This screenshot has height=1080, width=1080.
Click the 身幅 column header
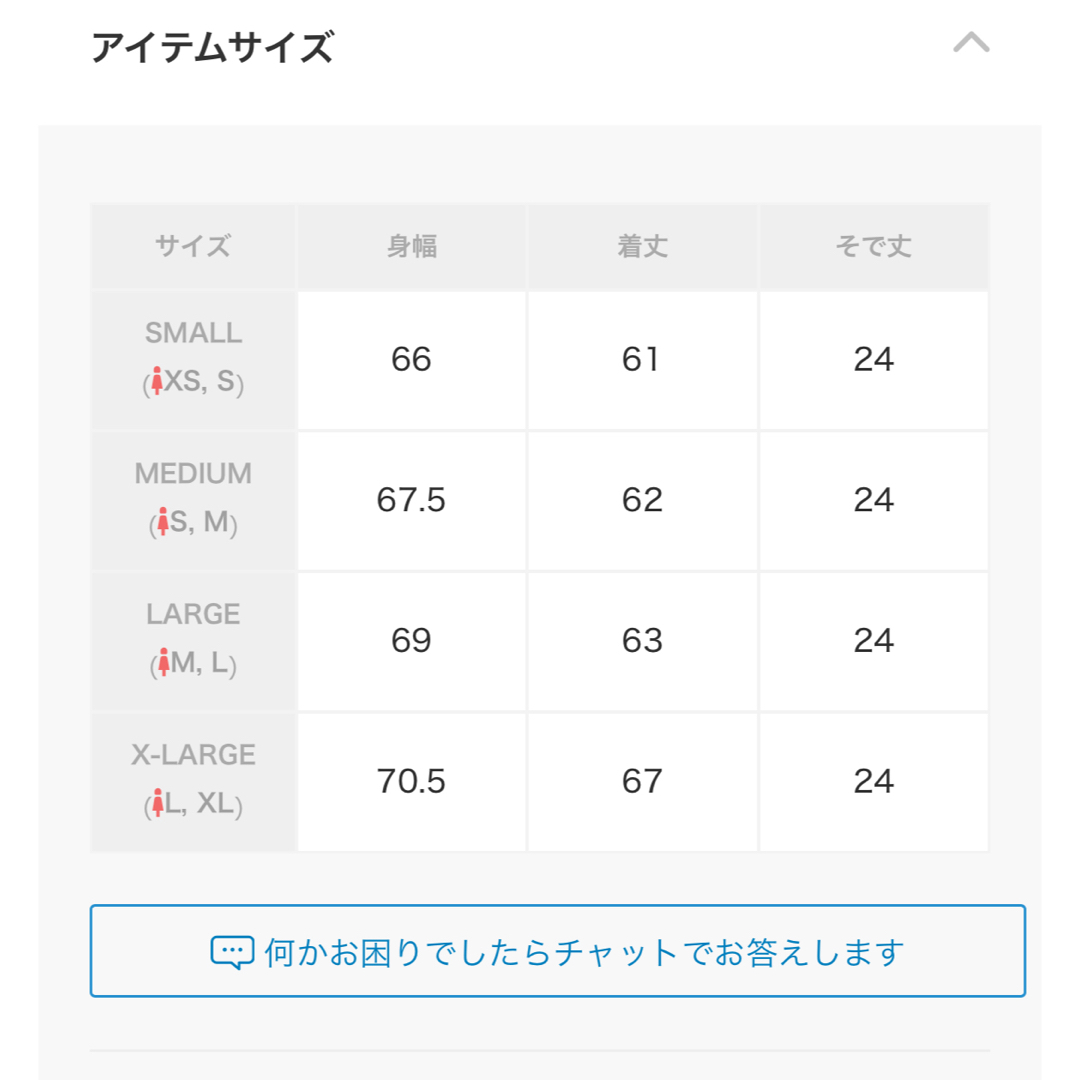pyautogui.click(x=412, y=246)
